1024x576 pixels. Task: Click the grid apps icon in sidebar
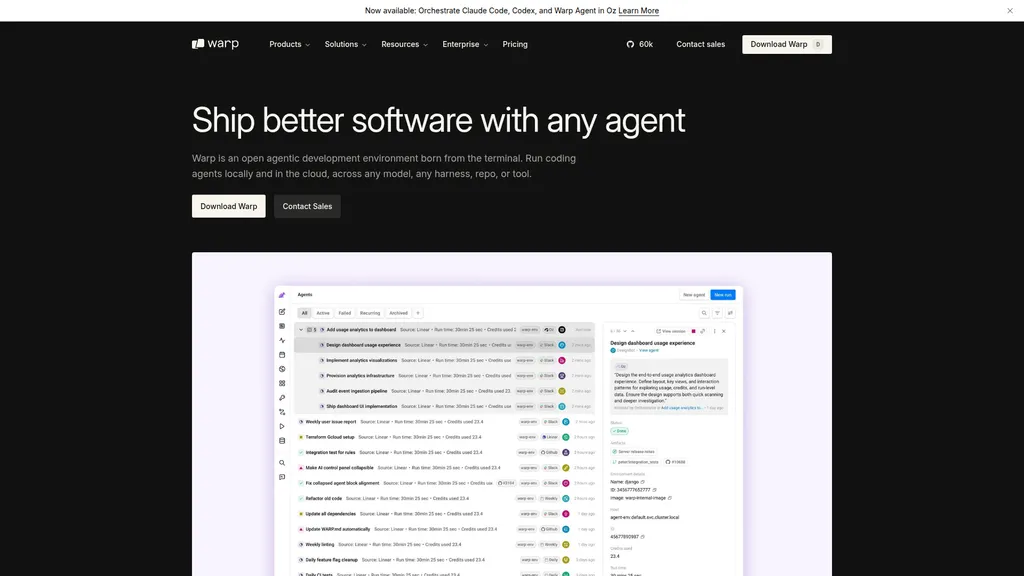coord(282,383)
